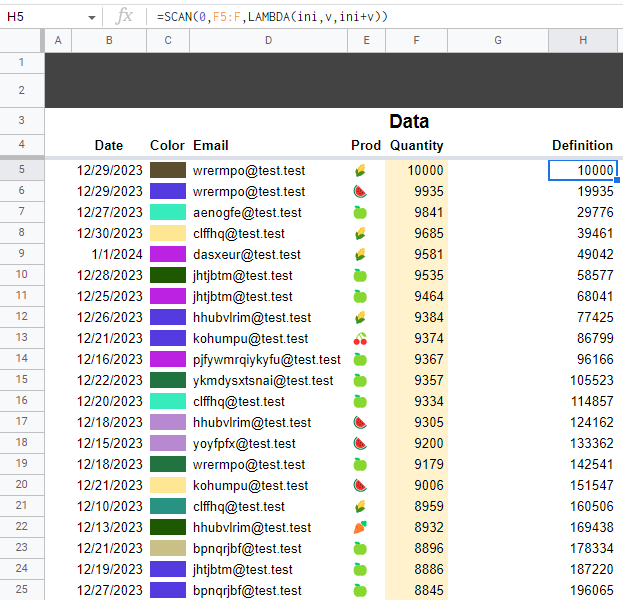Click the carrot icon in row 22
Viewport: 623px width, 600px height.
[x=360, y=528]
